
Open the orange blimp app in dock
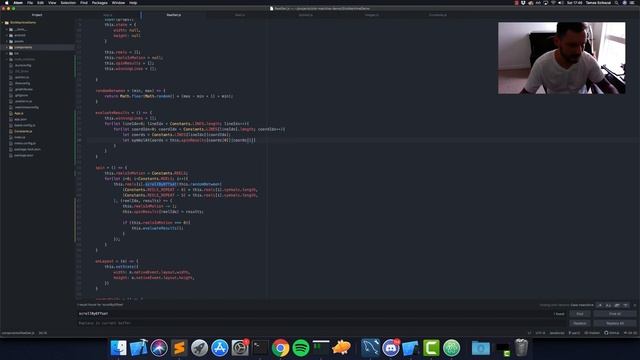pos(342,348)
